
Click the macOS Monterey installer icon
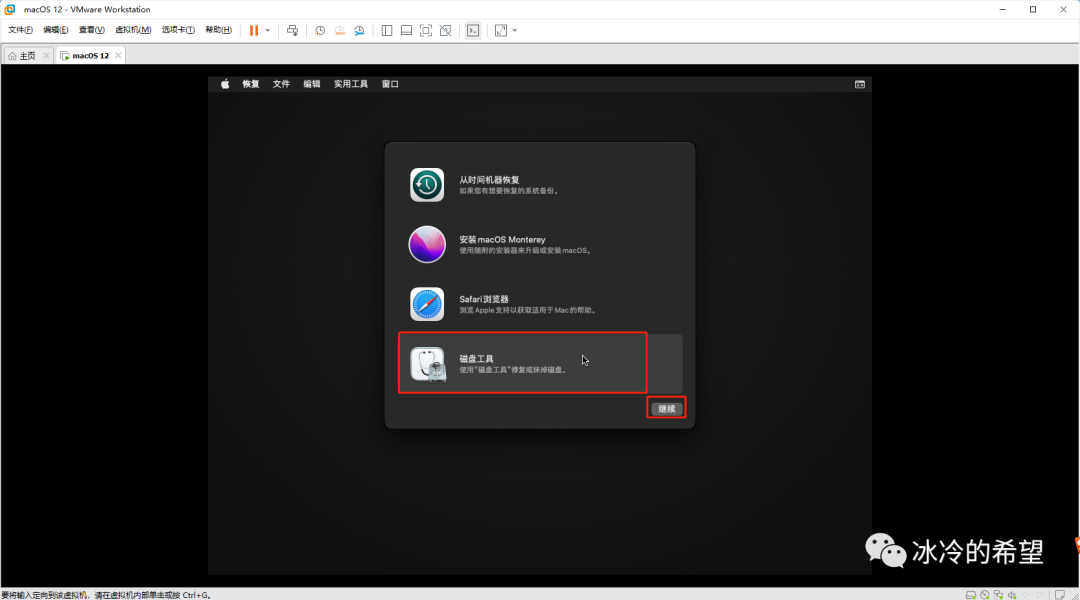click(x=427, y=245)
